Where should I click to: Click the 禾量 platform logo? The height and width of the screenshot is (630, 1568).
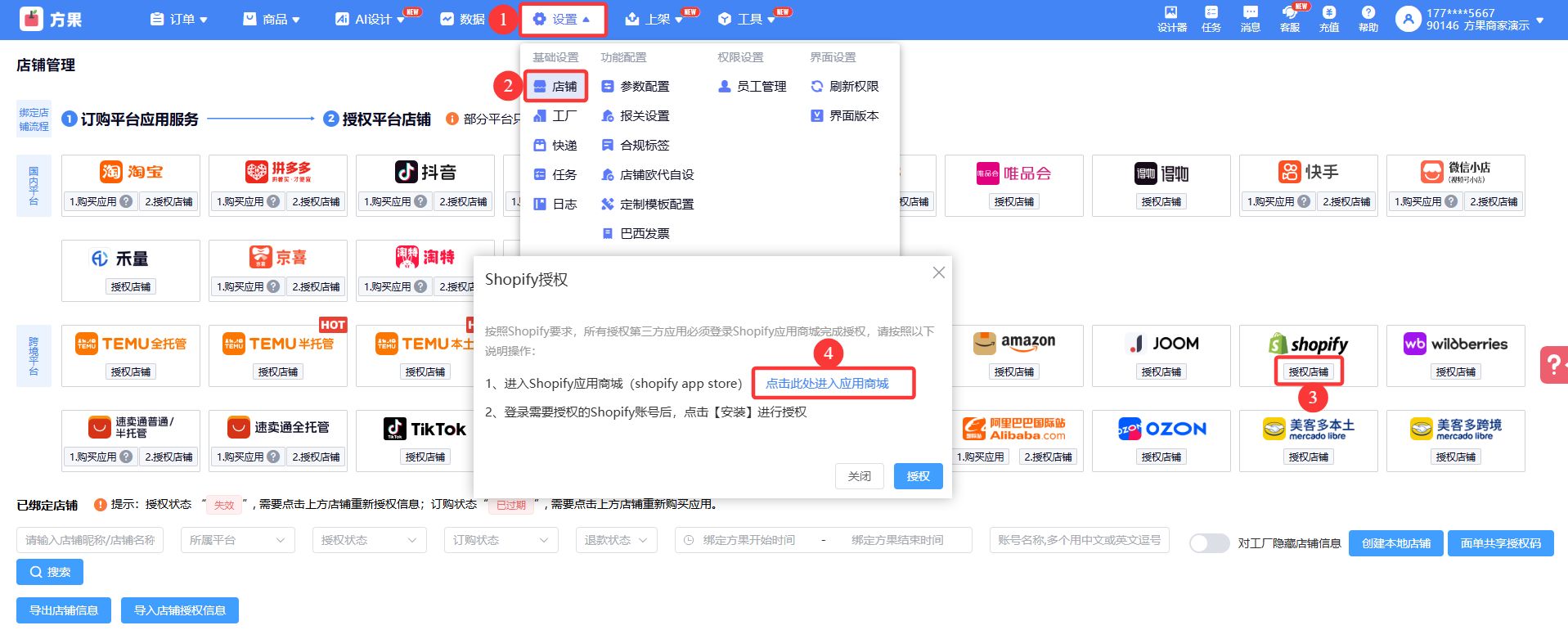119,259
